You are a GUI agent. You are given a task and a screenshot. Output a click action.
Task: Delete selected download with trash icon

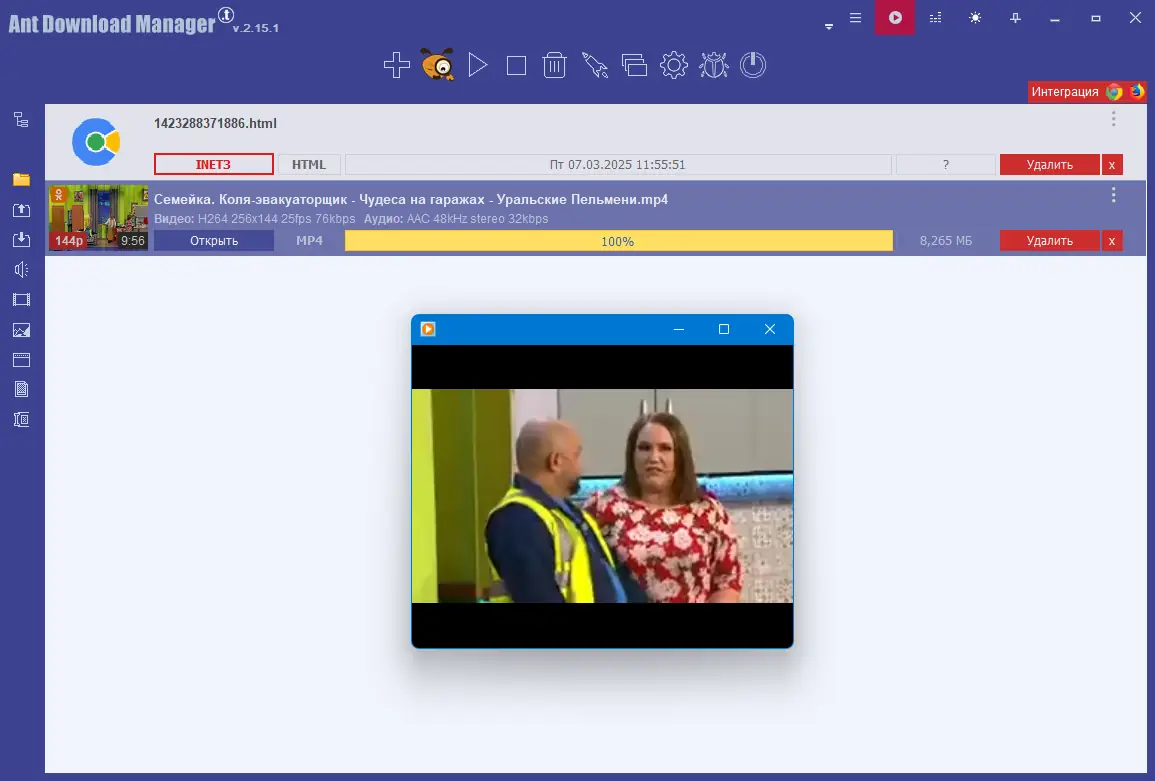point(554,65)
